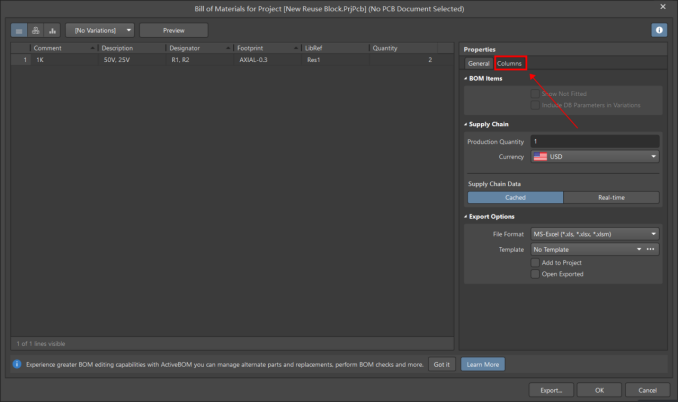Click the ellipsis browse button beside Template

click(651, 249)
